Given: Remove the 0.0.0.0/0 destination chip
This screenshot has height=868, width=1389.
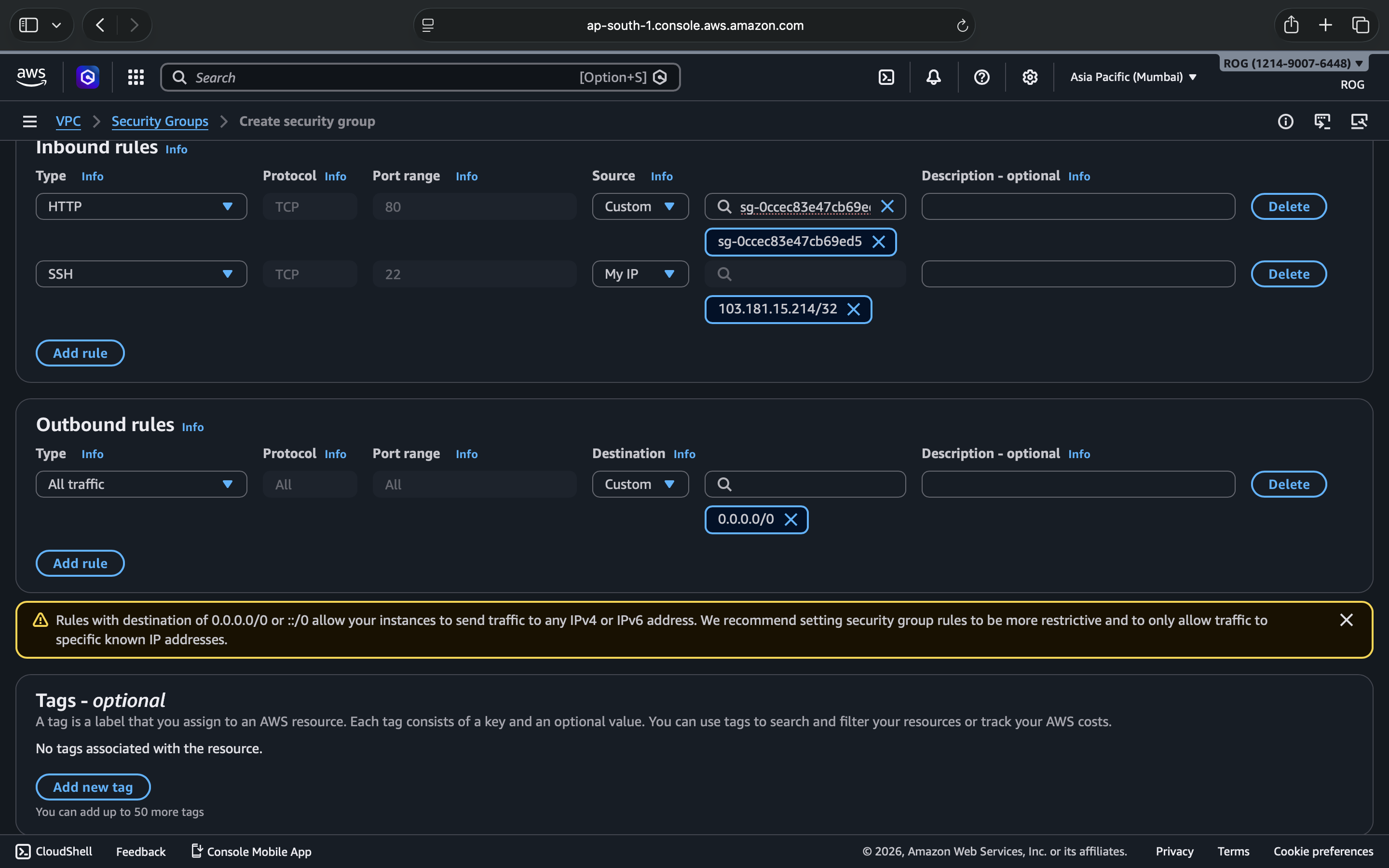Looking at the screenshot, I should pos(790,519).
